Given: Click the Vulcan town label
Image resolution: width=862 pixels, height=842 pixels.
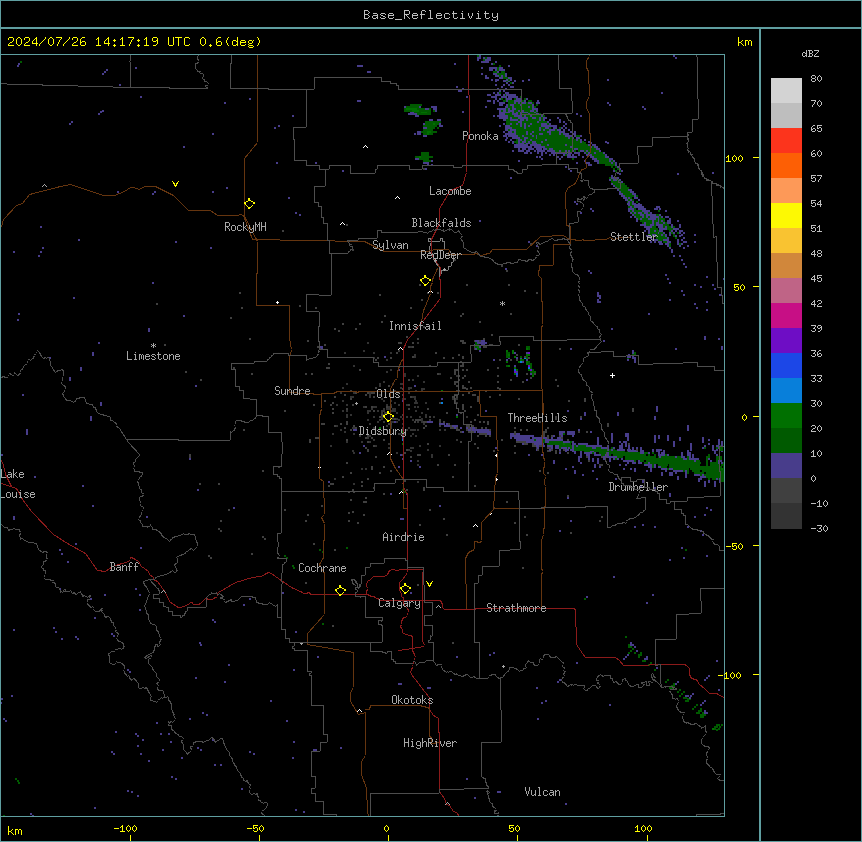Looking at the screenshot, I should click(543, 792).
